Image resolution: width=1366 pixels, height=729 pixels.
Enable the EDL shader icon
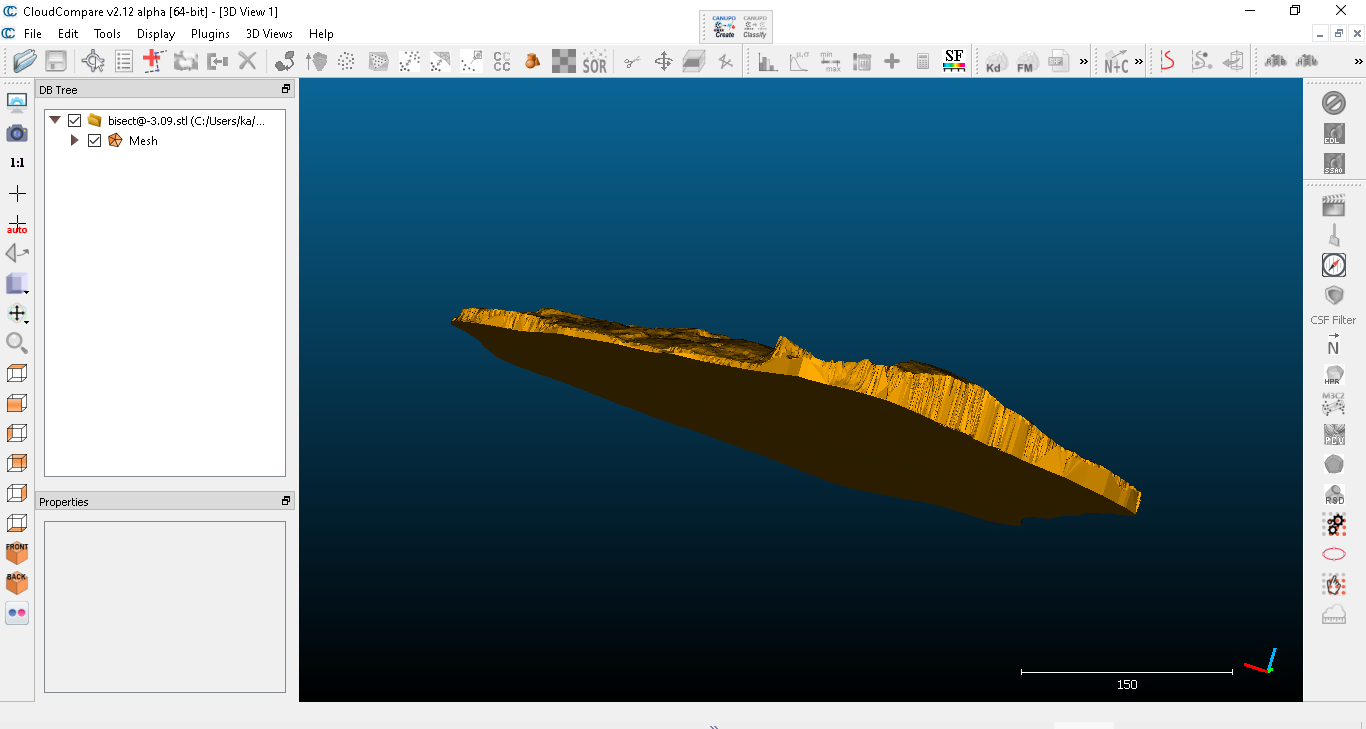point(1334,134)
